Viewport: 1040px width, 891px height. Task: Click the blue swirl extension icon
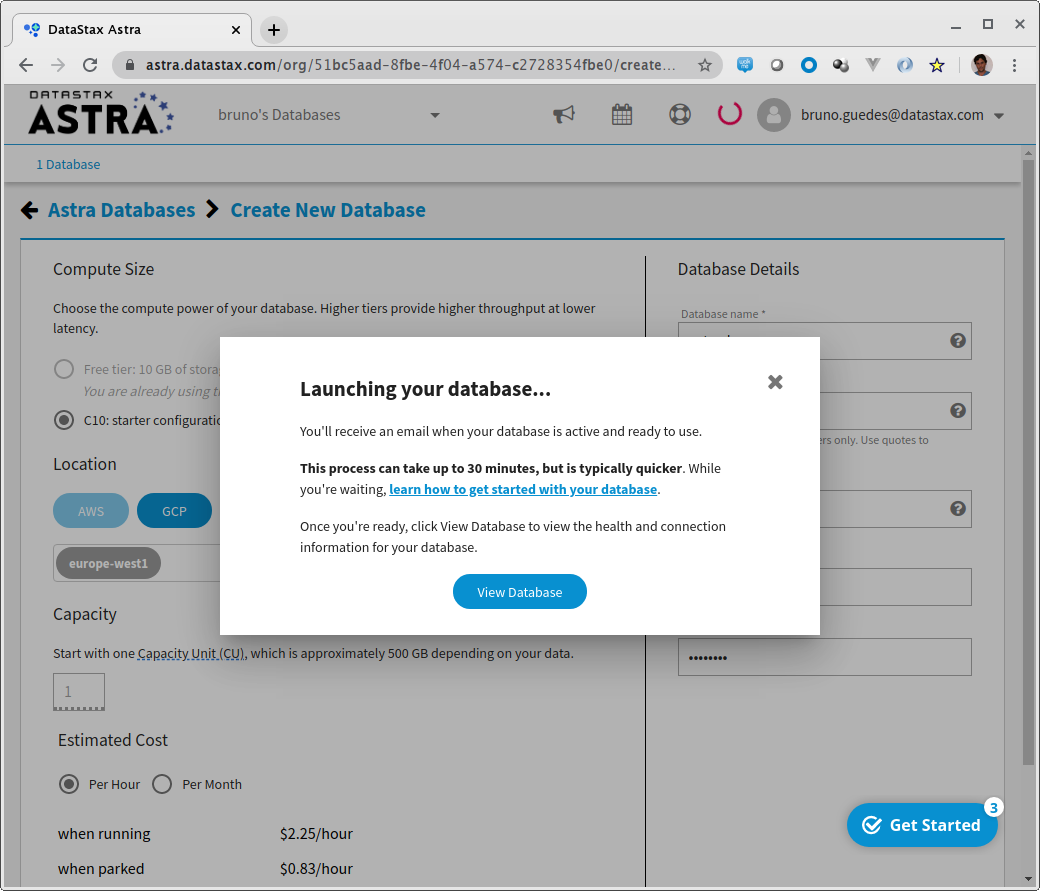pos(904,65)
